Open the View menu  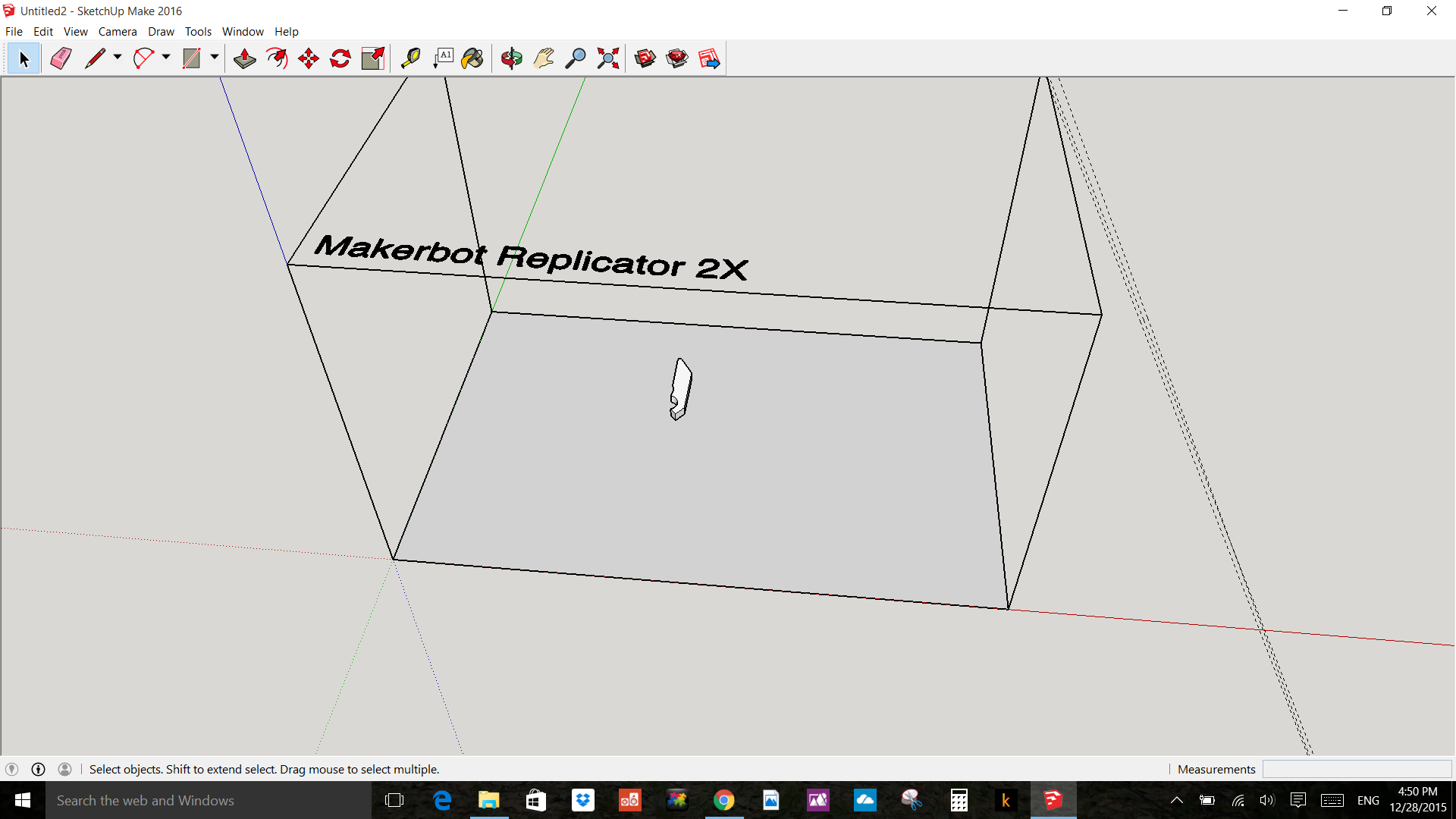pyautogui.click(x=76, y=31)
